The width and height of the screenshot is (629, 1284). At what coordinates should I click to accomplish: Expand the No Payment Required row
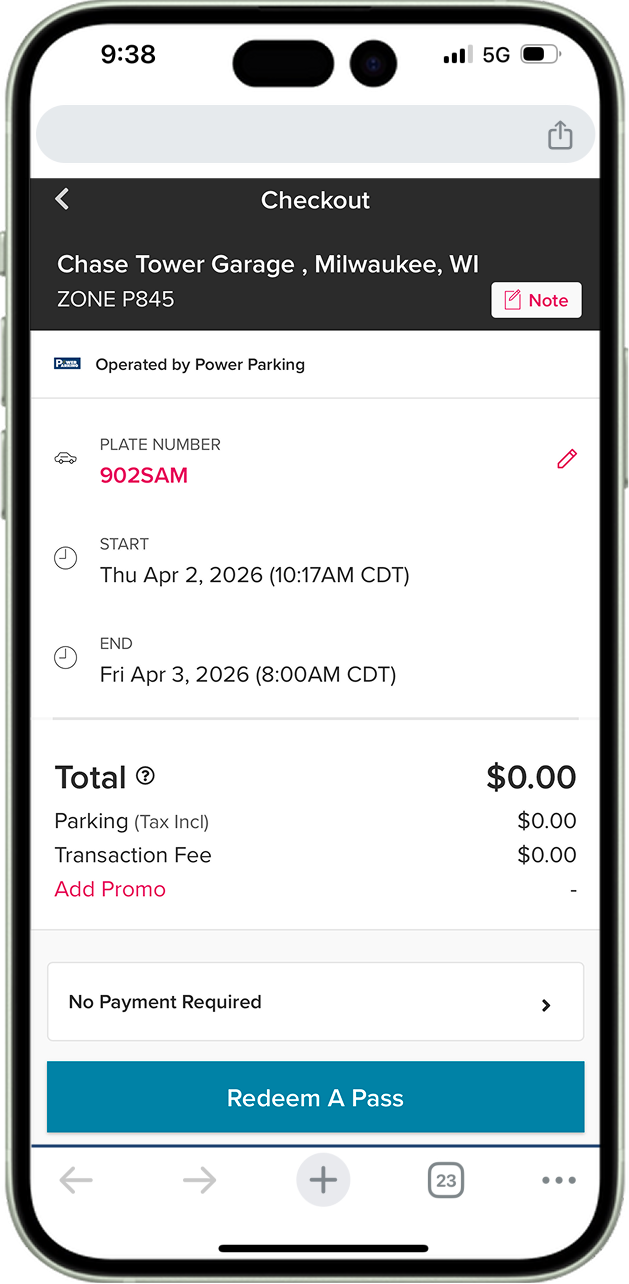tap(315, 1002)
